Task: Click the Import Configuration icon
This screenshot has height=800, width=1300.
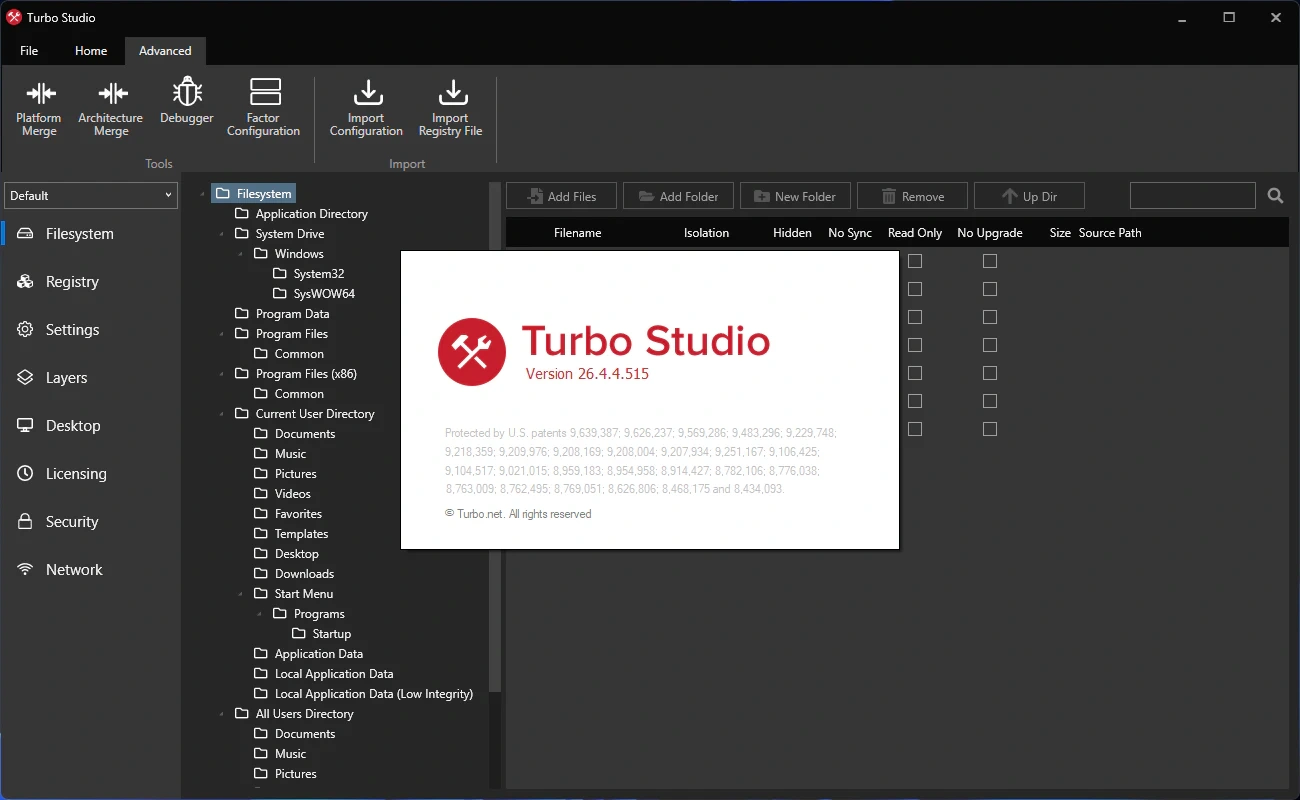Action: click(x=367, y=93)
